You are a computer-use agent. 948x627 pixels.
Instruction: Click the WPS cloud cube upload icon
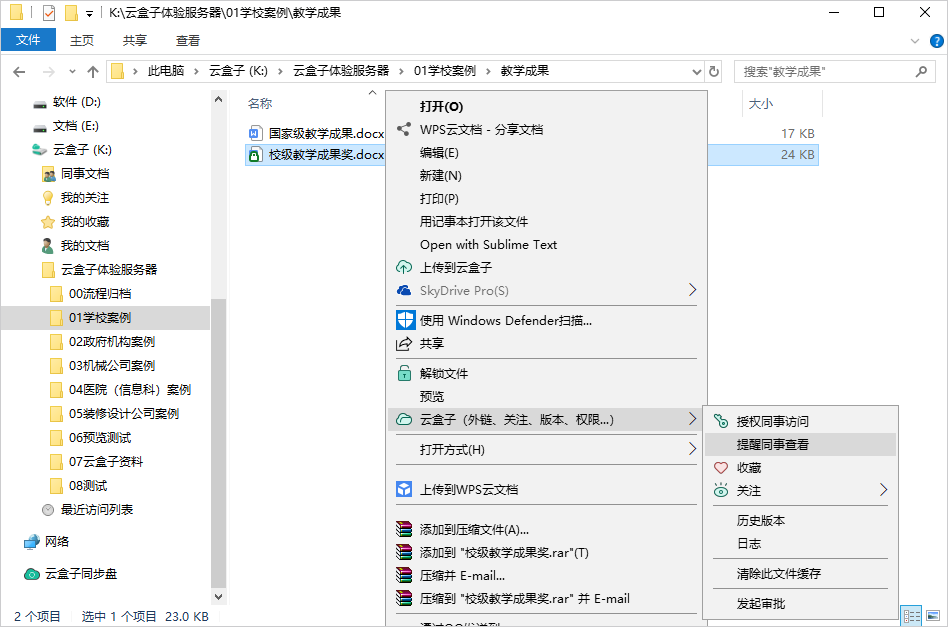pyautogui.click(x=404, y=489)
